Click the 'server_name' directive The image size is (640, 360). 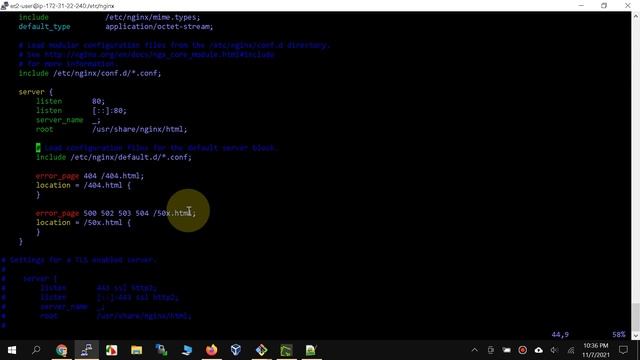pyautogui.click(x=60, y=120)
